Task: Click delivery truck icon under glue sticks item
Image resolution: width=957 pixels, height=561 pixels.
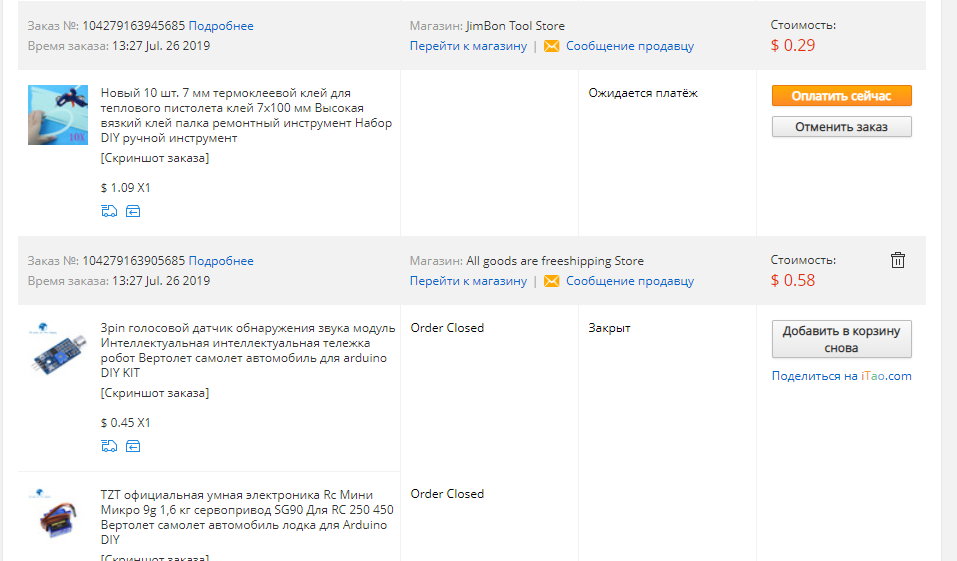Action: [109, 211]
